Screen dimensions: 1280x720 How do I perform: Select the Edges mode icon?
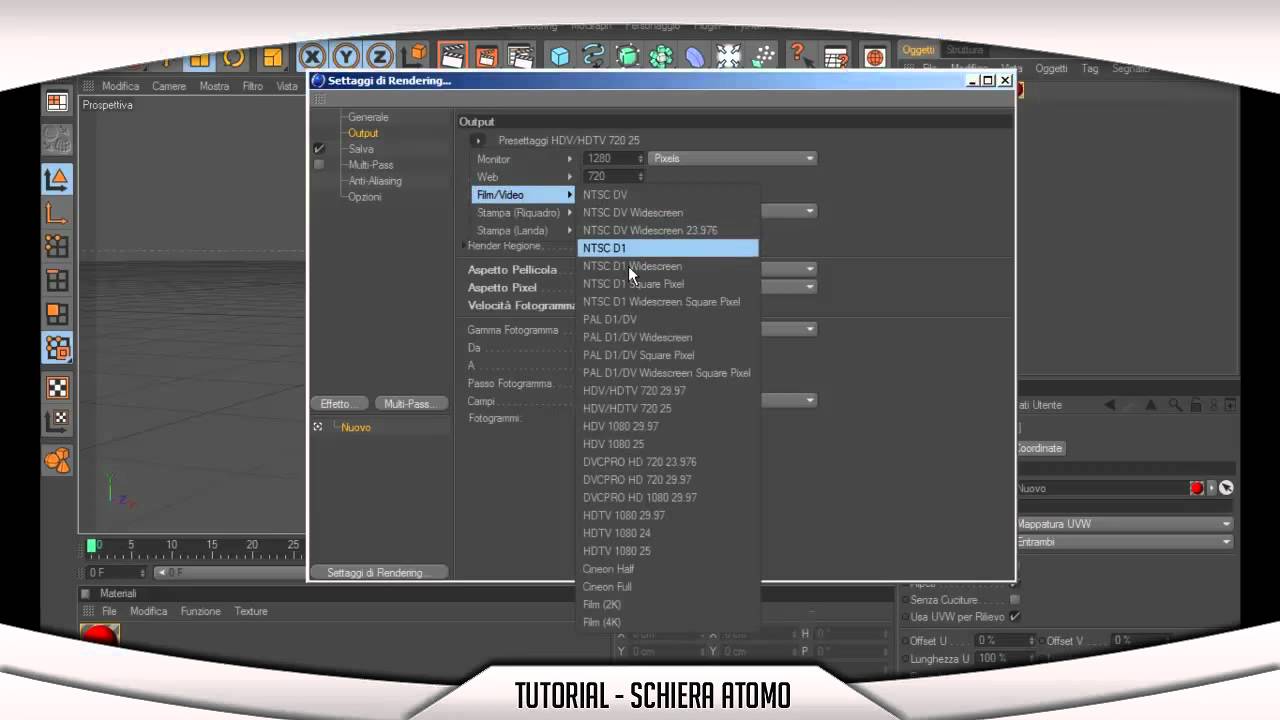tap(57, 281)
